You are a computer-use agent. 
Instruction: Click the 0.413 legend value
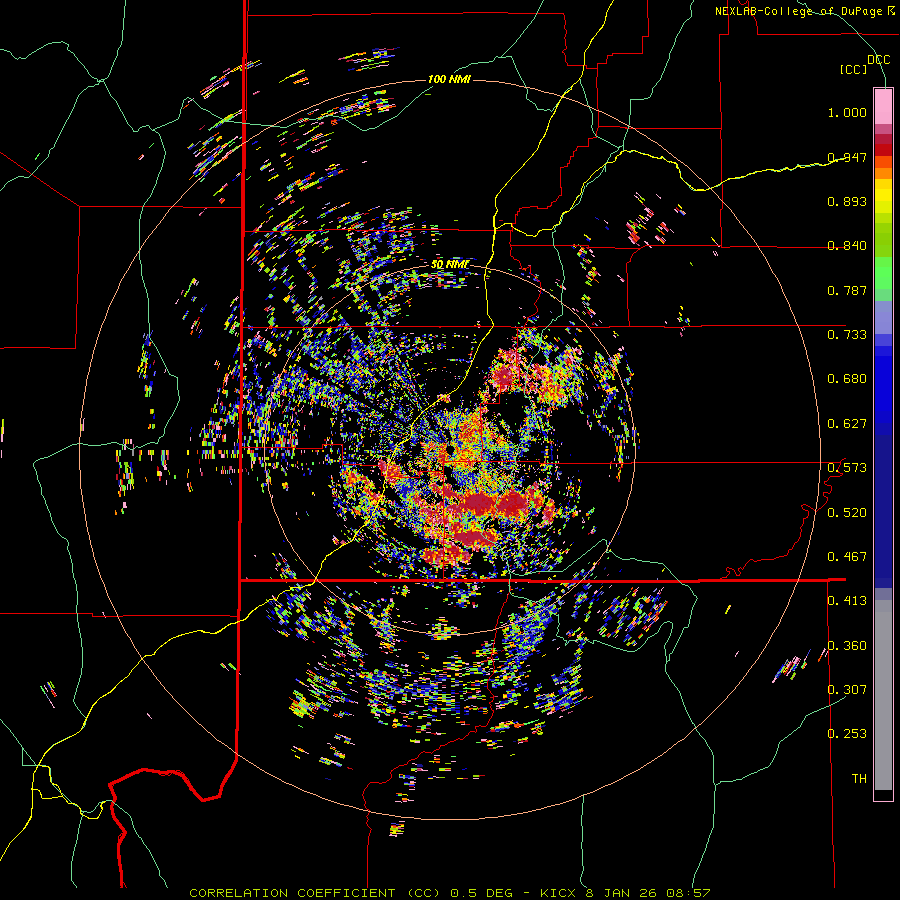click(x=847, y=601)
